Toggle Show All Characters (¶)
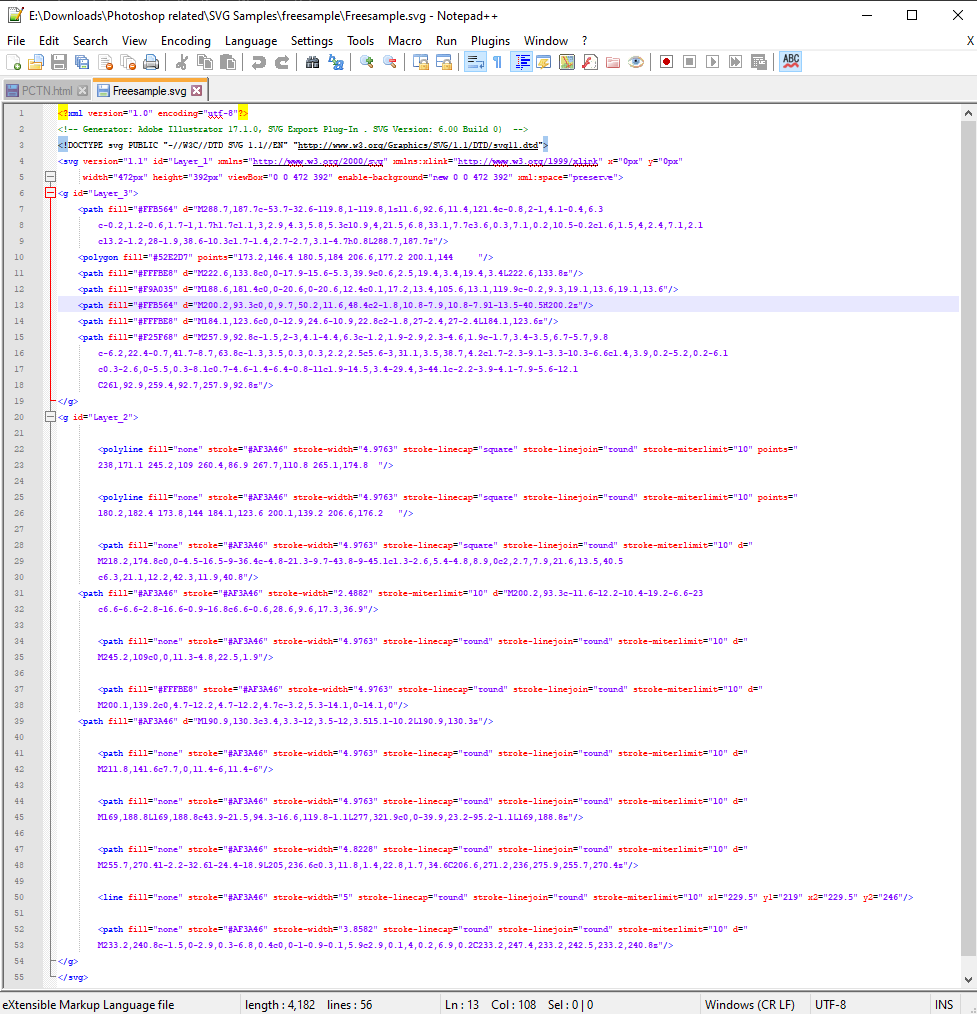This screenshot has width=977, height=1014. click(x=496, y=62)
